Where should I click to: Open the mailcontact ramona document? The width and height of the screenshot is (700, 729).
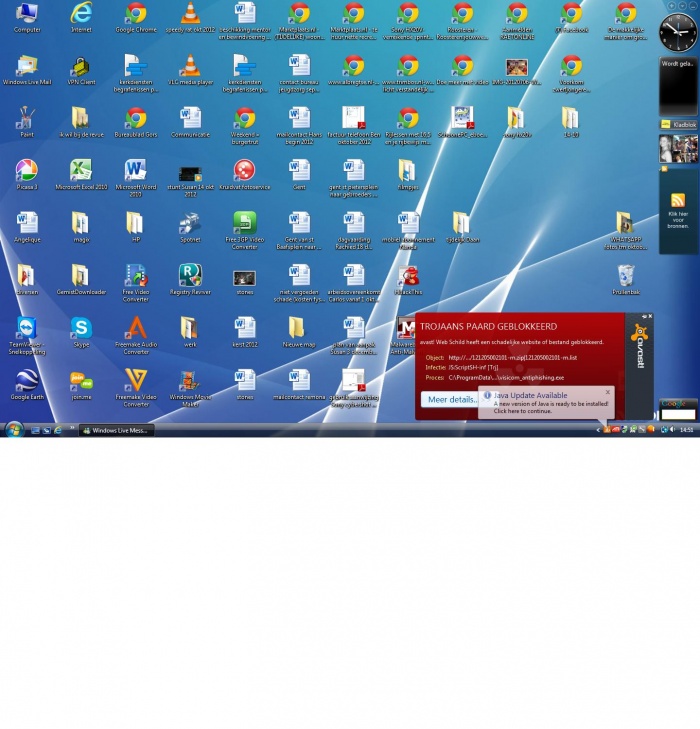[299, 385]
